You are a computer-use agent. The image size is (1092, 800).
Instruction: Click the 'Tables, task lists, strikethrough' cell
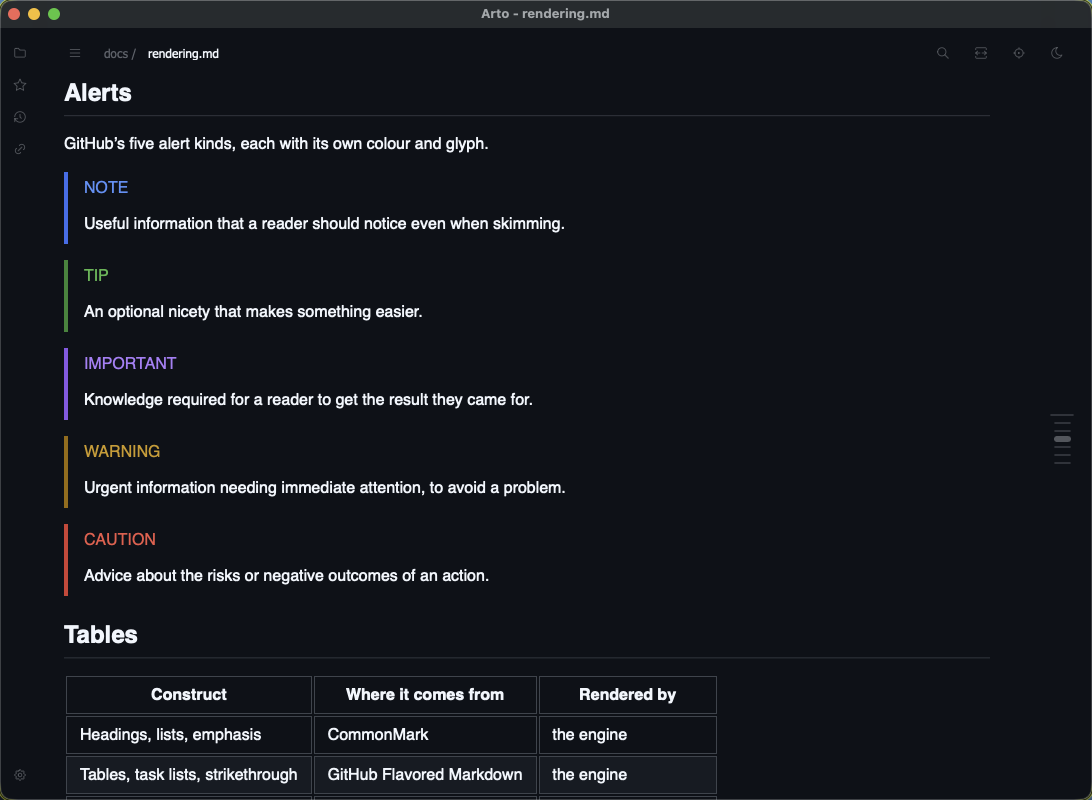(x=189, y=775)
